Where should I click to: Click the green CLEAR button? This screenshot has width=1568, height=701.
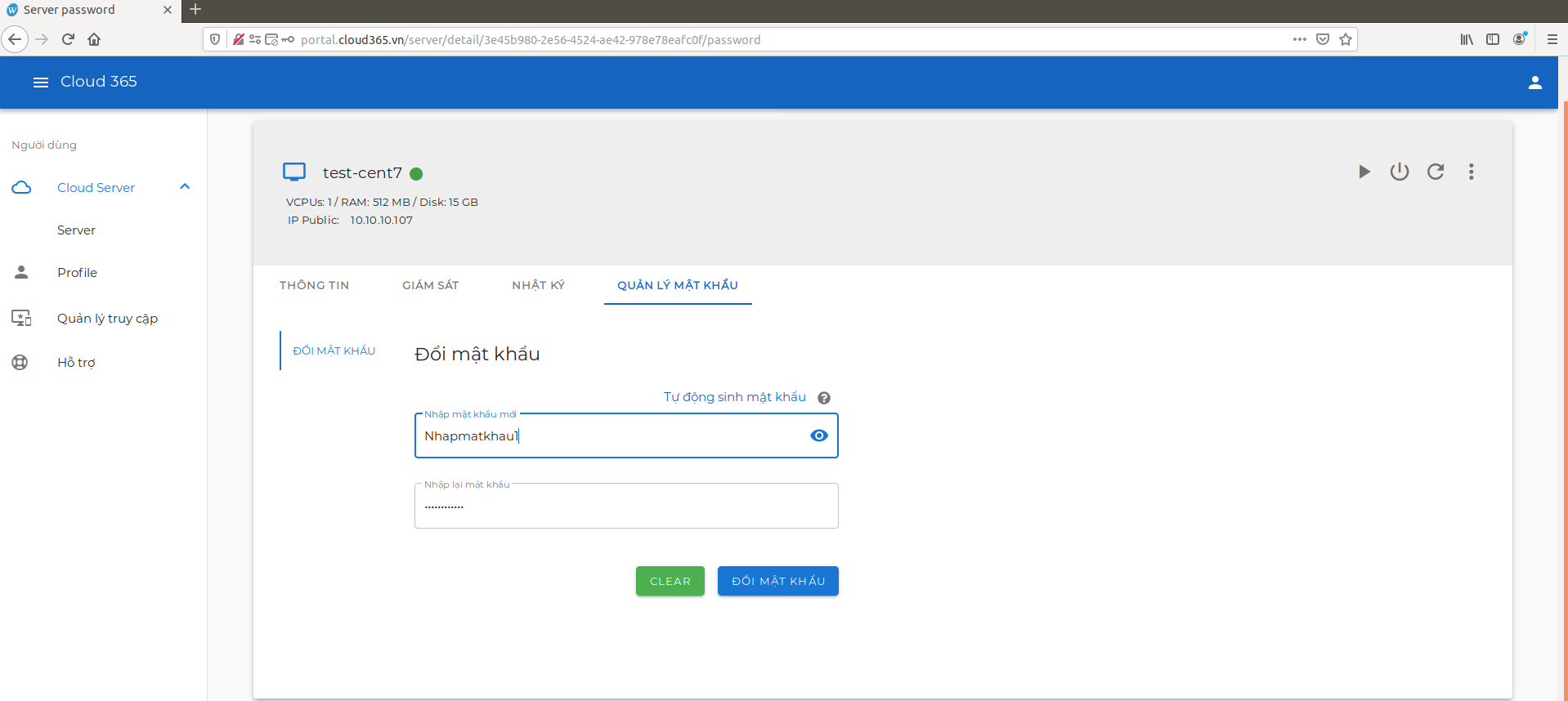670,581
